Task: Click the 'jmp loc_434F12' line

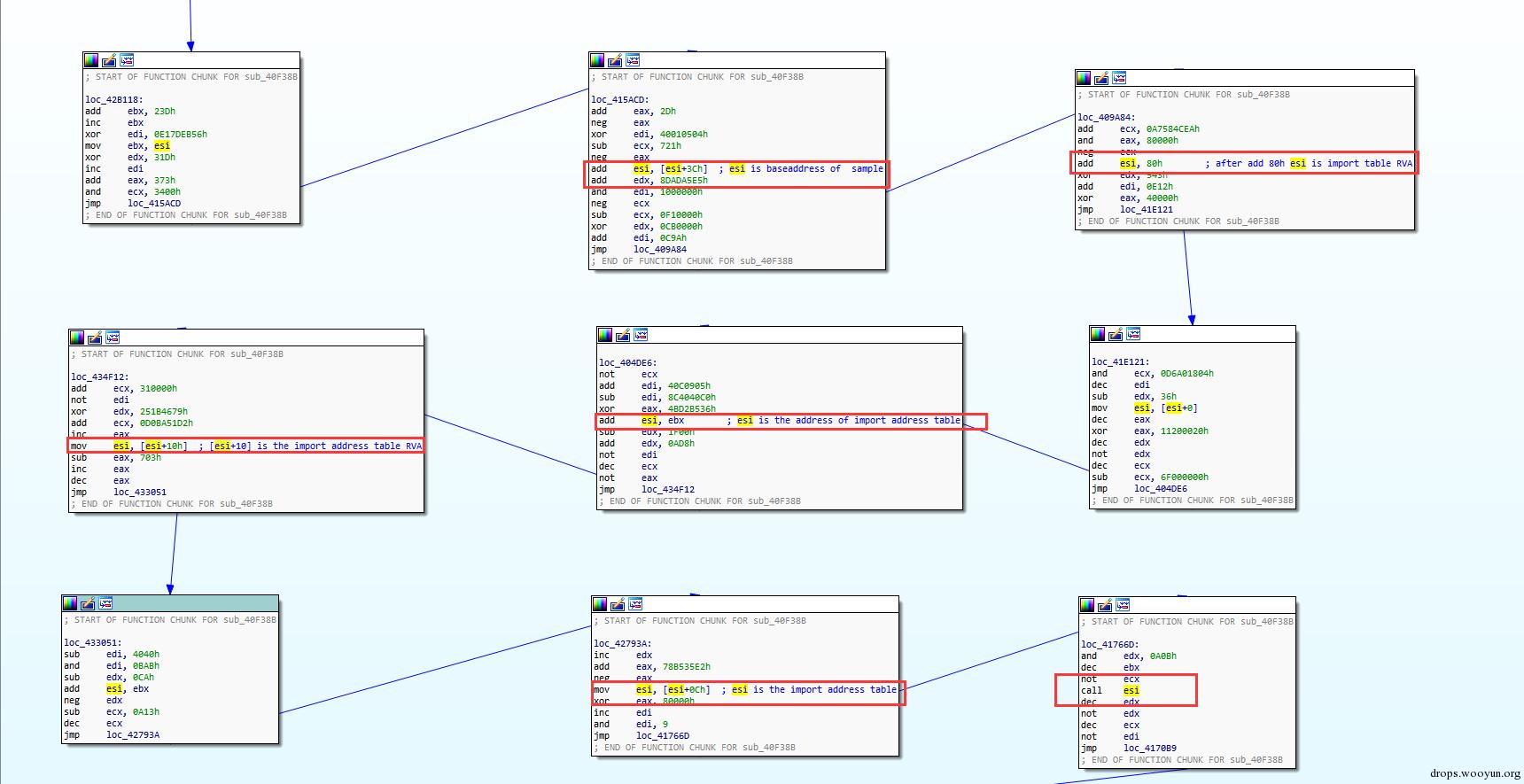Action: [x=647, y=489]
